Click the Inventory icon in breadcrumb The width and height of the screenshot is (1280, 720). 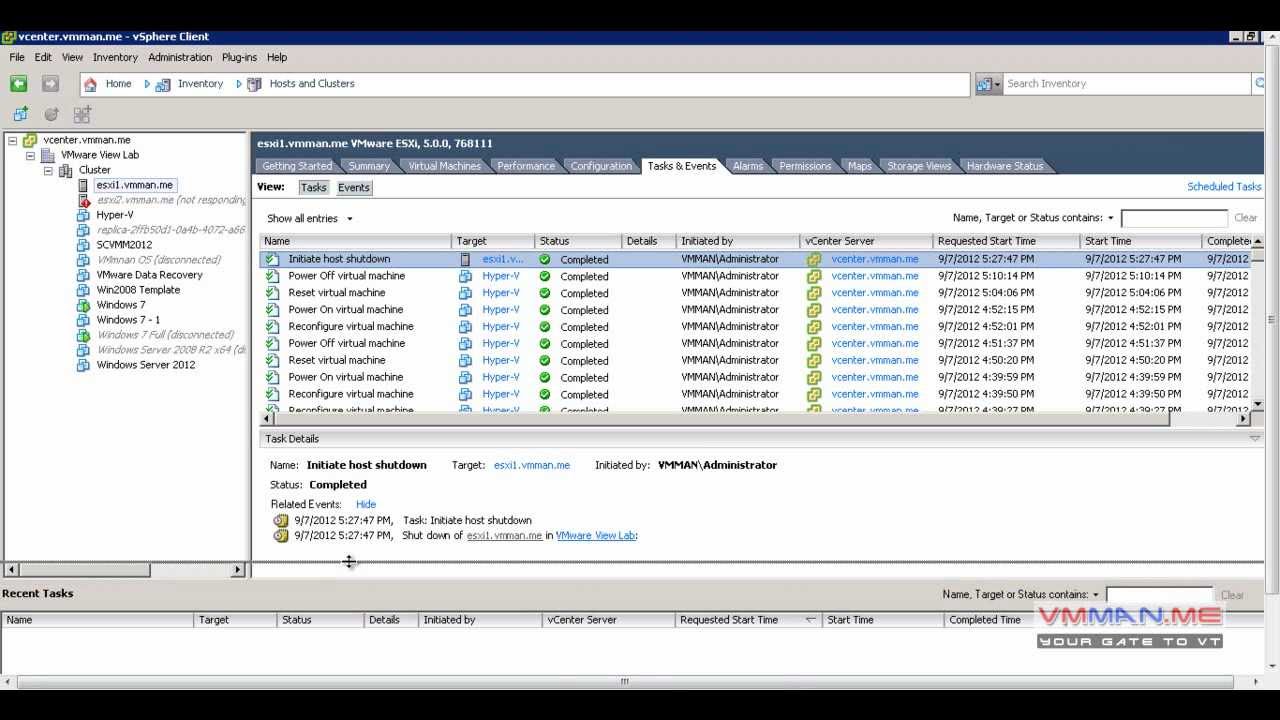pos(162,85)
